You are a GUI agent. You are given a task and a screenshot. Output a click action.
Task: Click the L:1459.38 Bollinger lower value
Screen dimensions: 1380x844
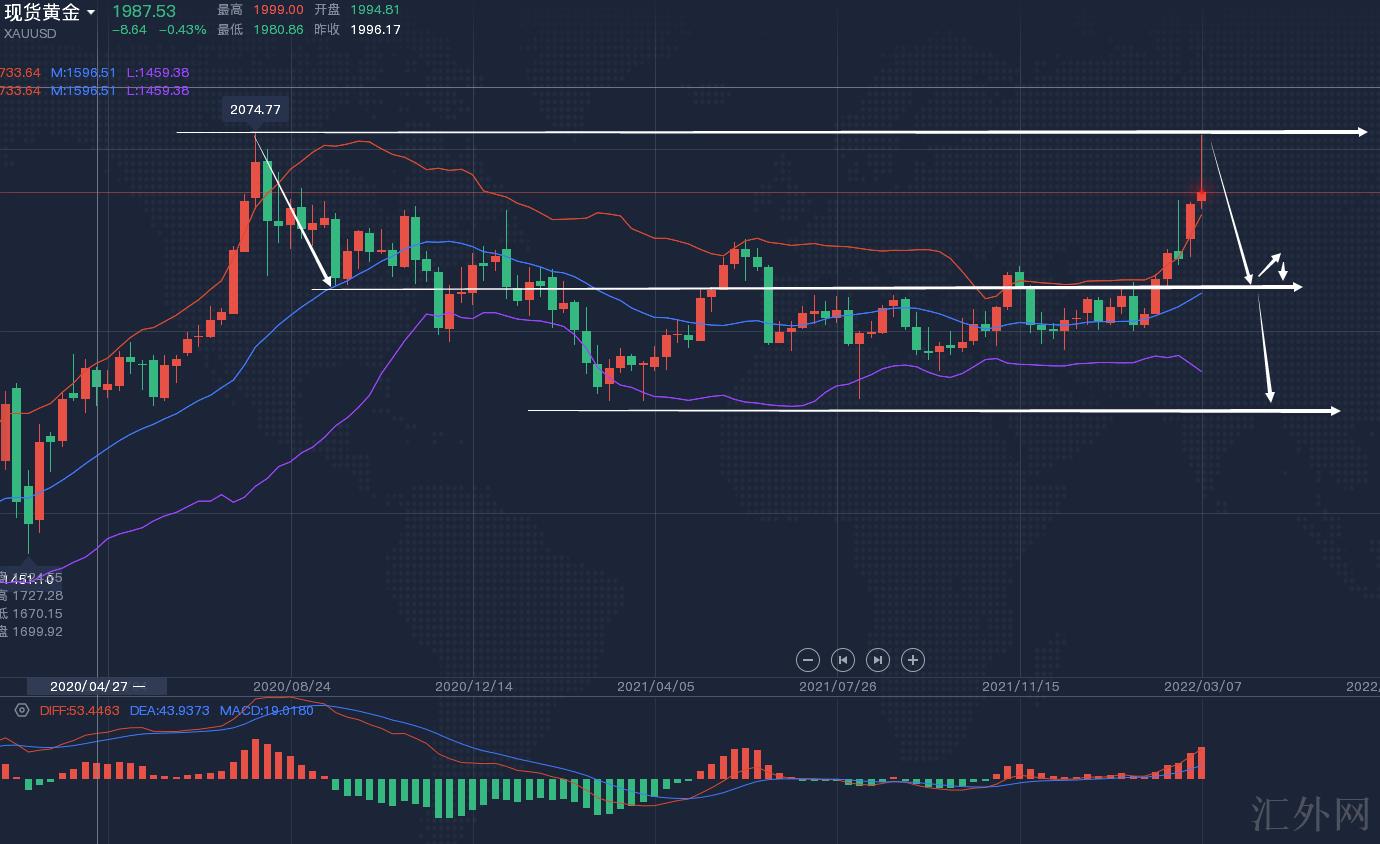[158, 73]
